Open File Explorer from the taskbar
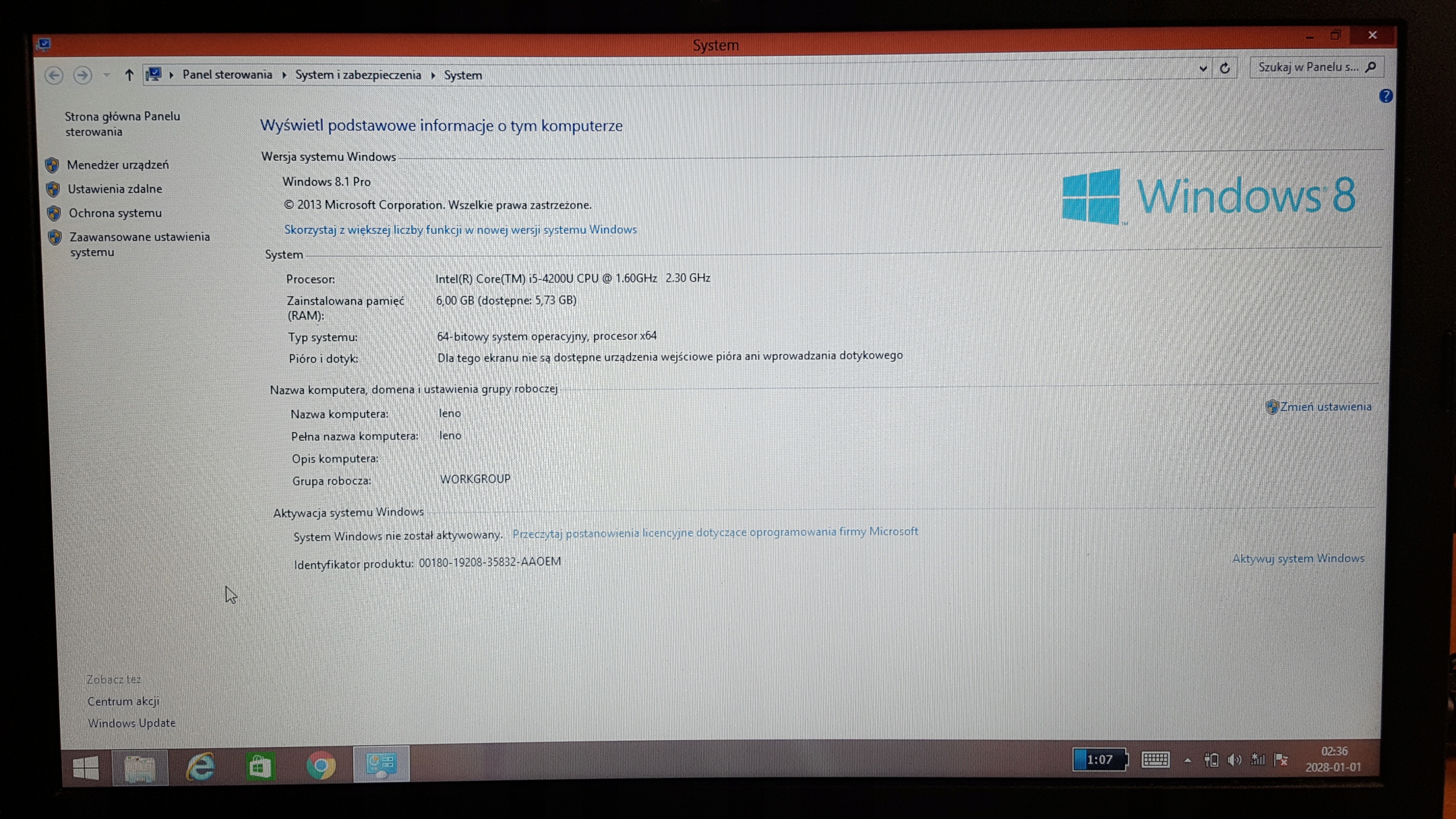This screenshot has height=819, width=1456. 140,767
